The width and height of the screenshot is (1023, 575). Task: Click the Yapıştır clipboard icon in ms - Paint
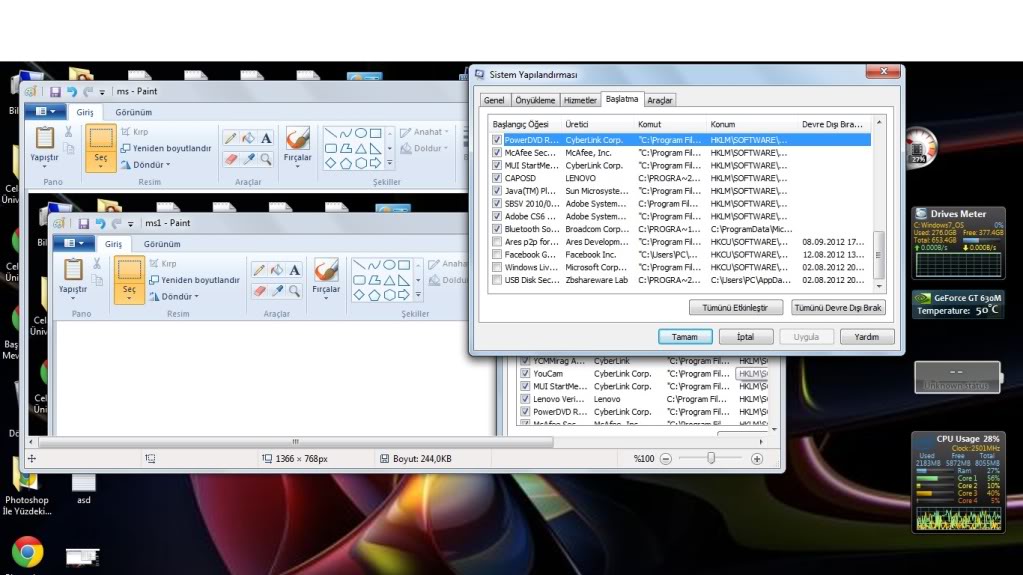coord(44,138)
